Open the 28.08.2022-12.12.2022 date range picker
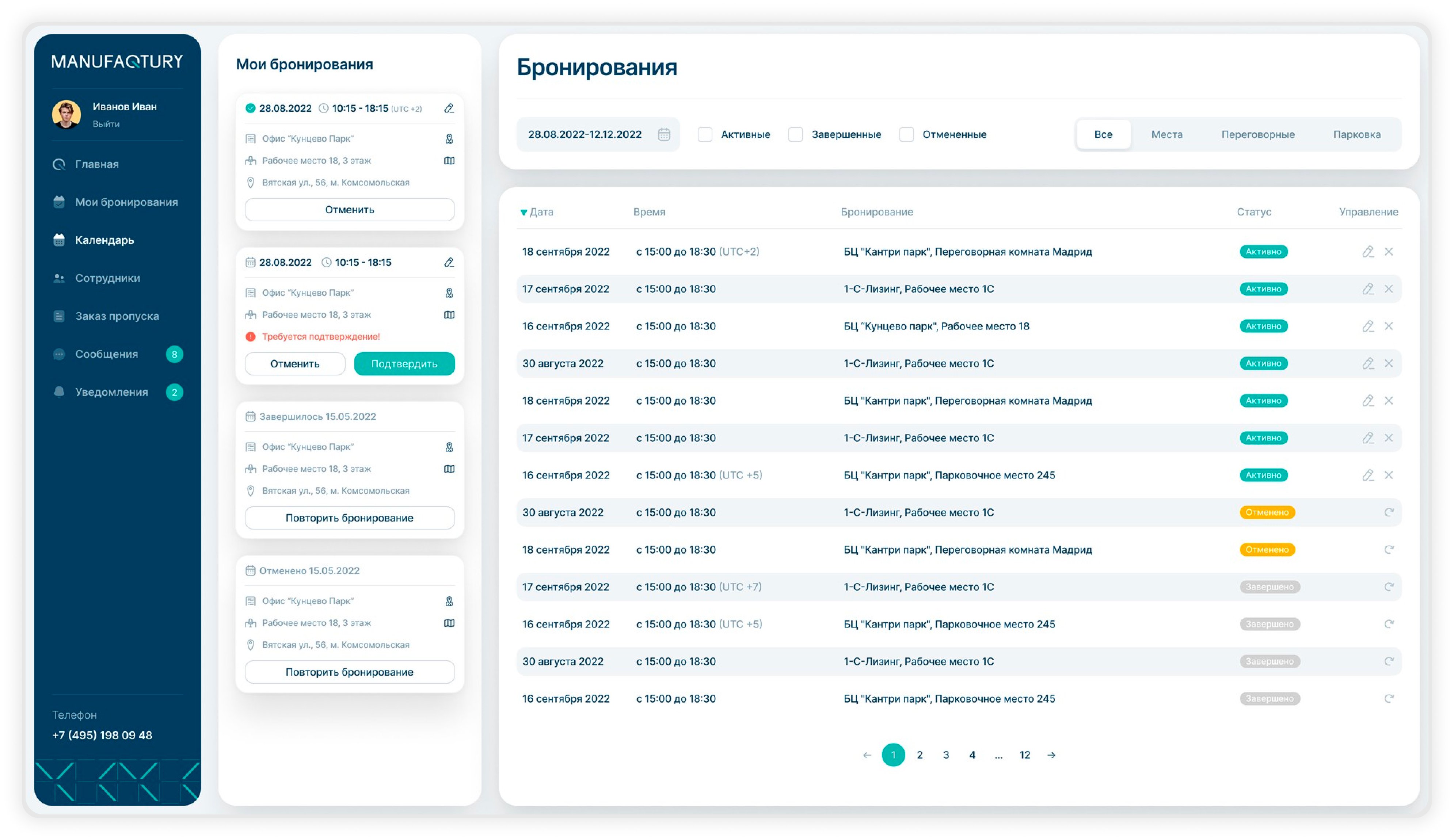Screen dimensions: 1454x840 point(585,134)
